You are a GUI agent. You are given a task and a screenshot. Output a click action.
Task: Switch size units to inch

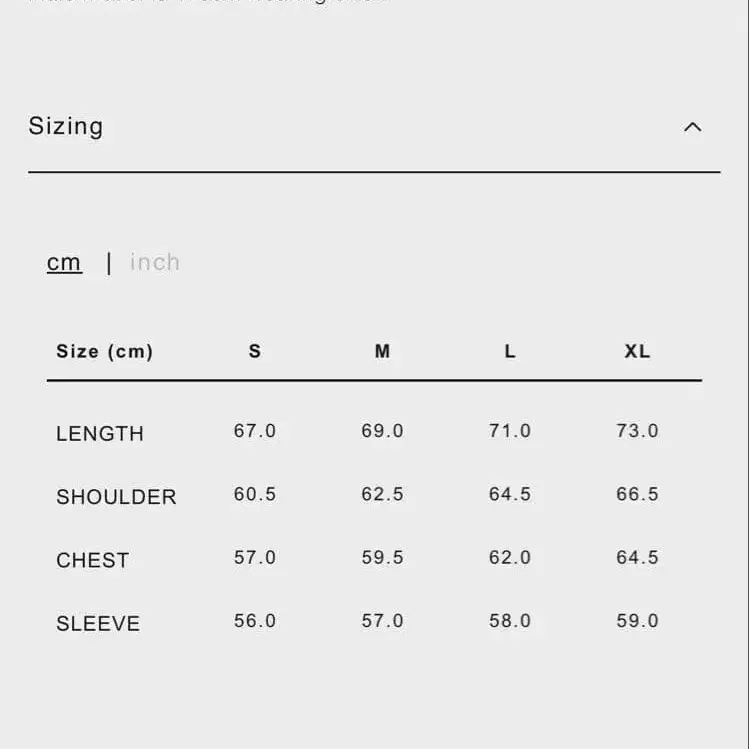155,263
